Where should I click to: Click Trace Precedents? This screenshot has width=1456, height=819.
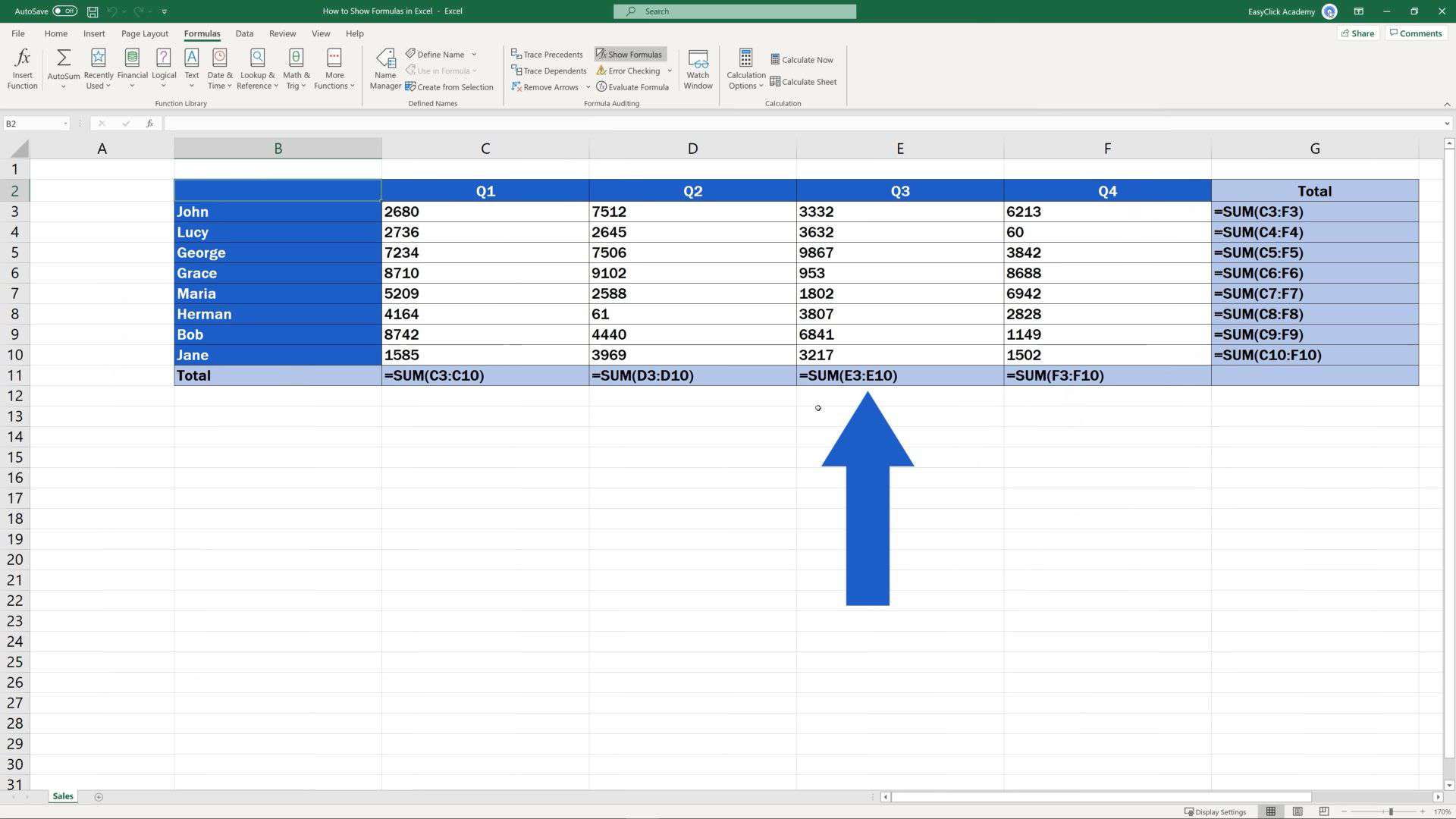[547, 55]
